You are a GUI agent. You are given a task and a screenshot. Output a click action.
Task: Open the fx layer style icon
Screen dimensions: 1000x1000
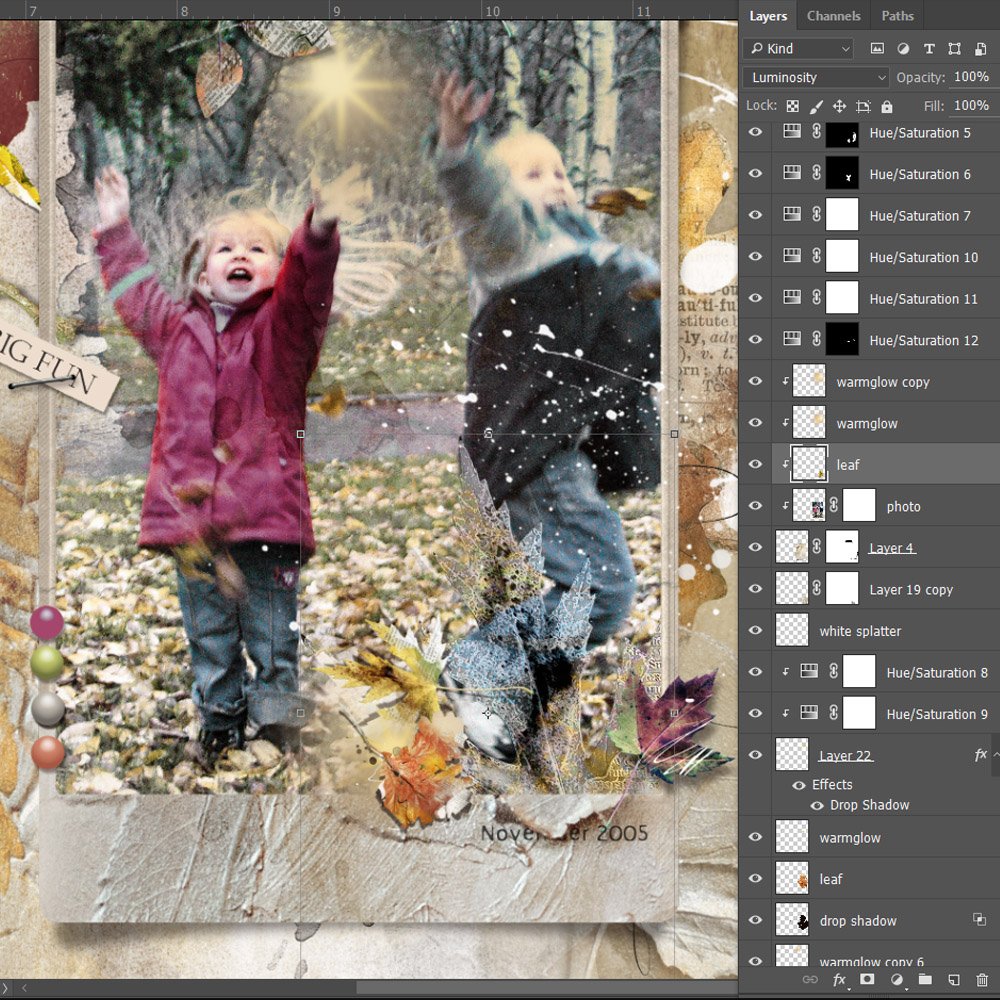click(839, 980)
